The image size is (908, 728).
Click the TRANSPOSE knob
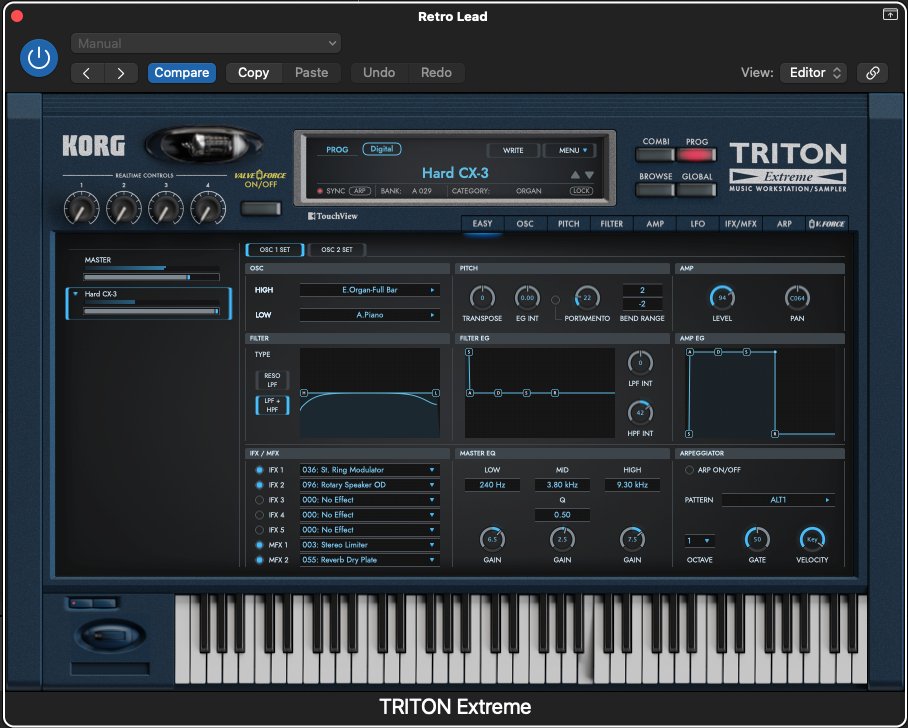(x=482, y=298)
